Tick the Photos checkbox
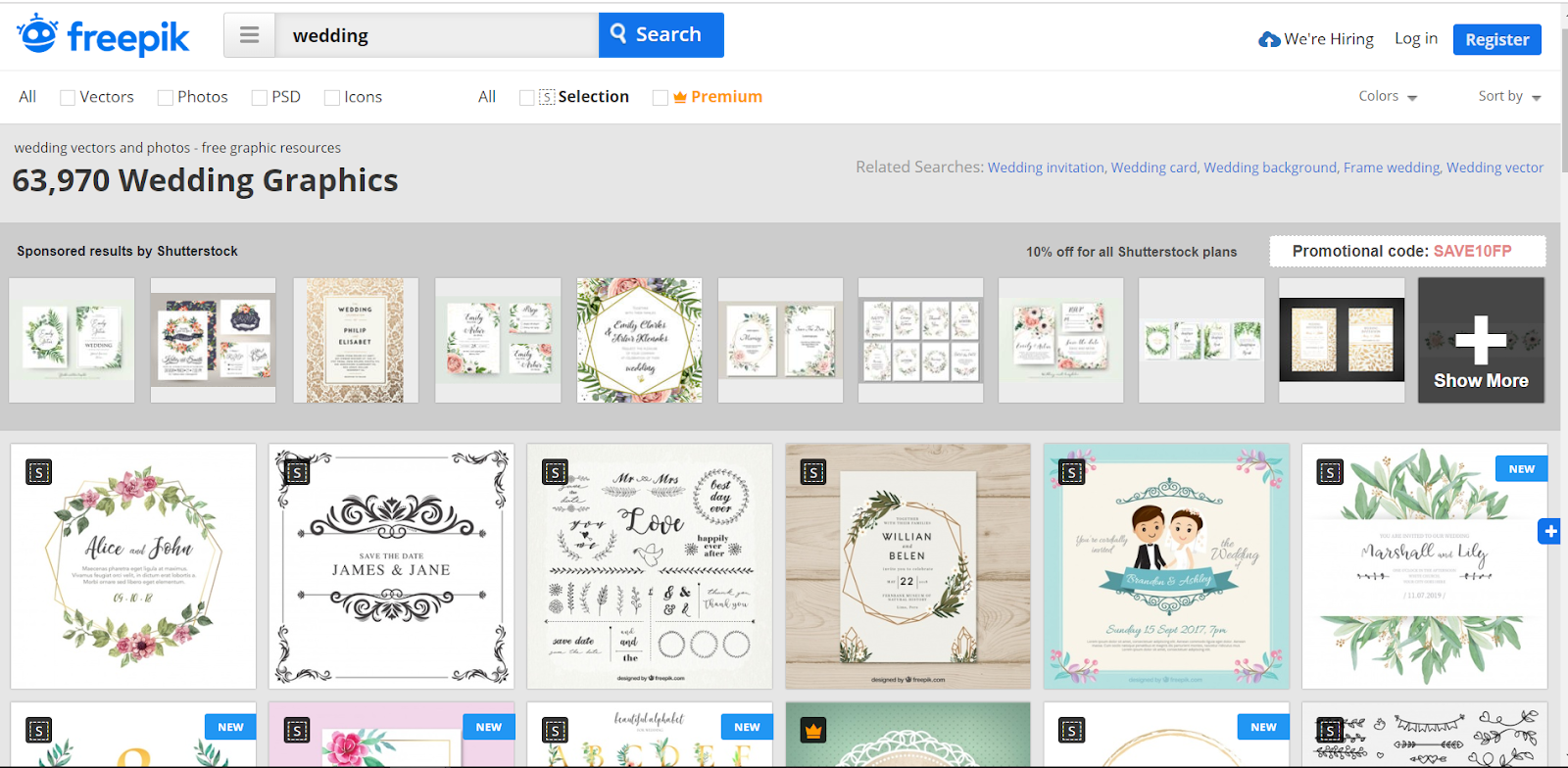Viewport: 1568px width, 768px height. [x=166, y=98]
